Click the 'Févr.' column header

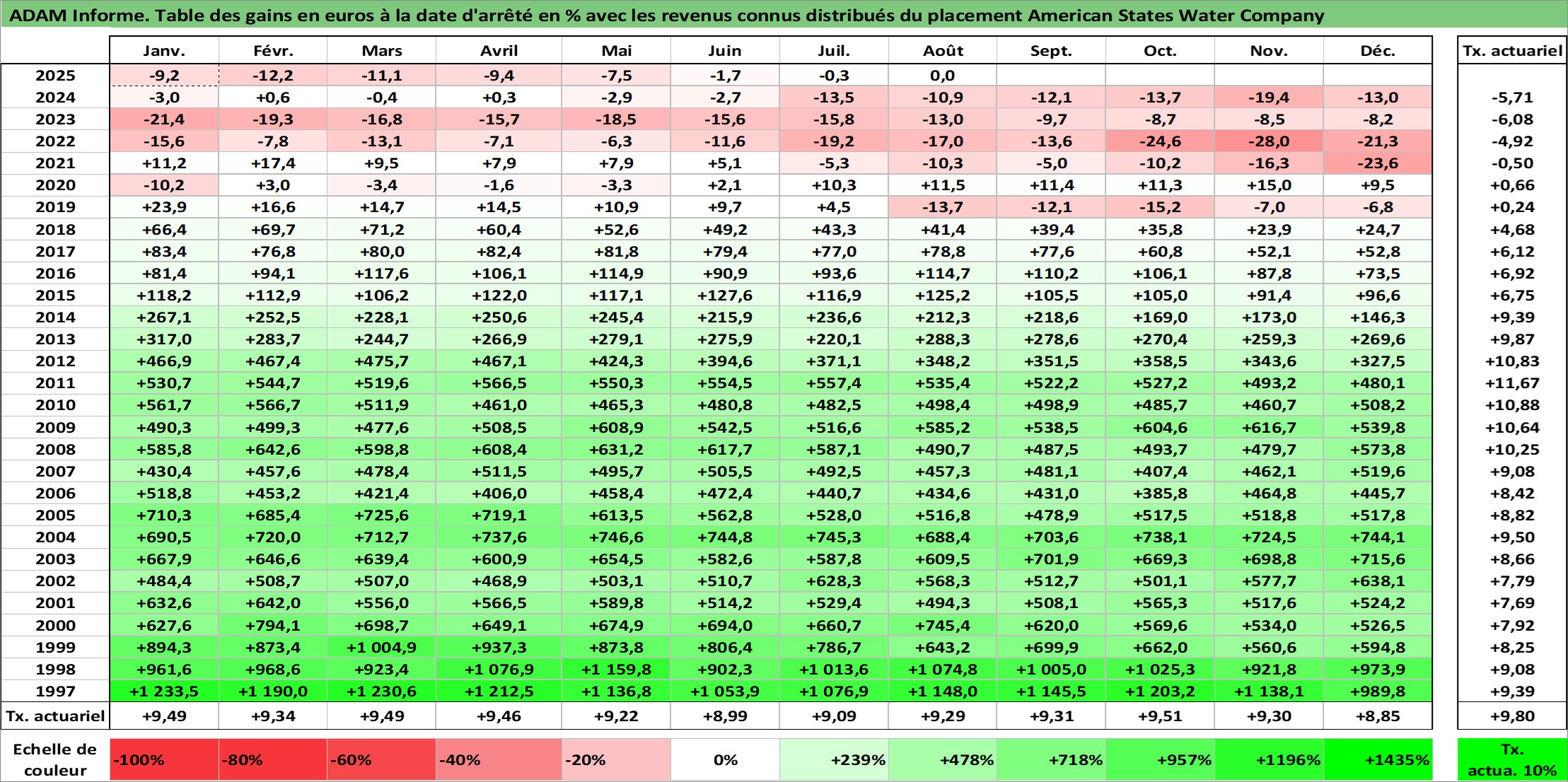coord(273,50)
